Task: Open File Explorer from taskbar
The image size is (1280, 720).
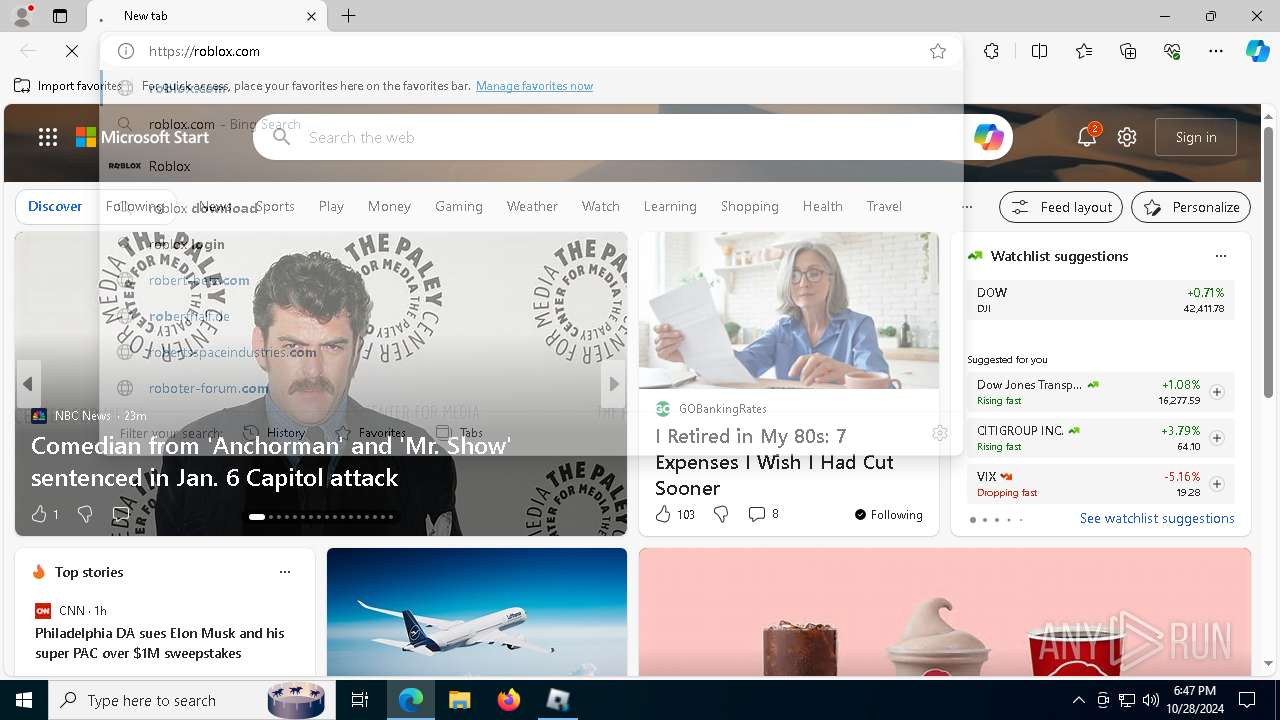Action: pos(459,700)
